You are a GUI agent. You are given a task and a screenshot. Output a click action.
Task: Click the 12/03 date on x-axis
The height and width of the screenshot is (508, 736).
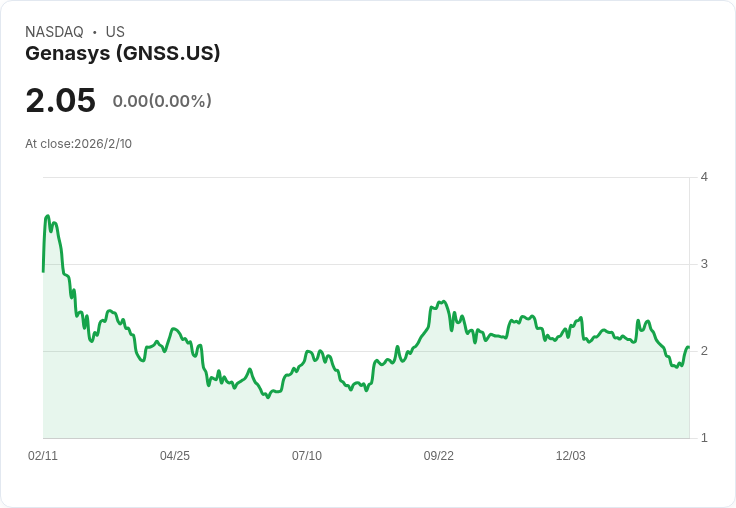pos(571,455)
